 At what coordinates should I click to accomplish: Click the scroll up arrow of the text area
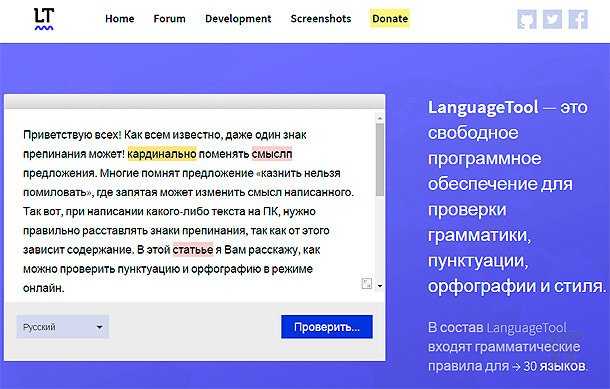pos(380,118)
